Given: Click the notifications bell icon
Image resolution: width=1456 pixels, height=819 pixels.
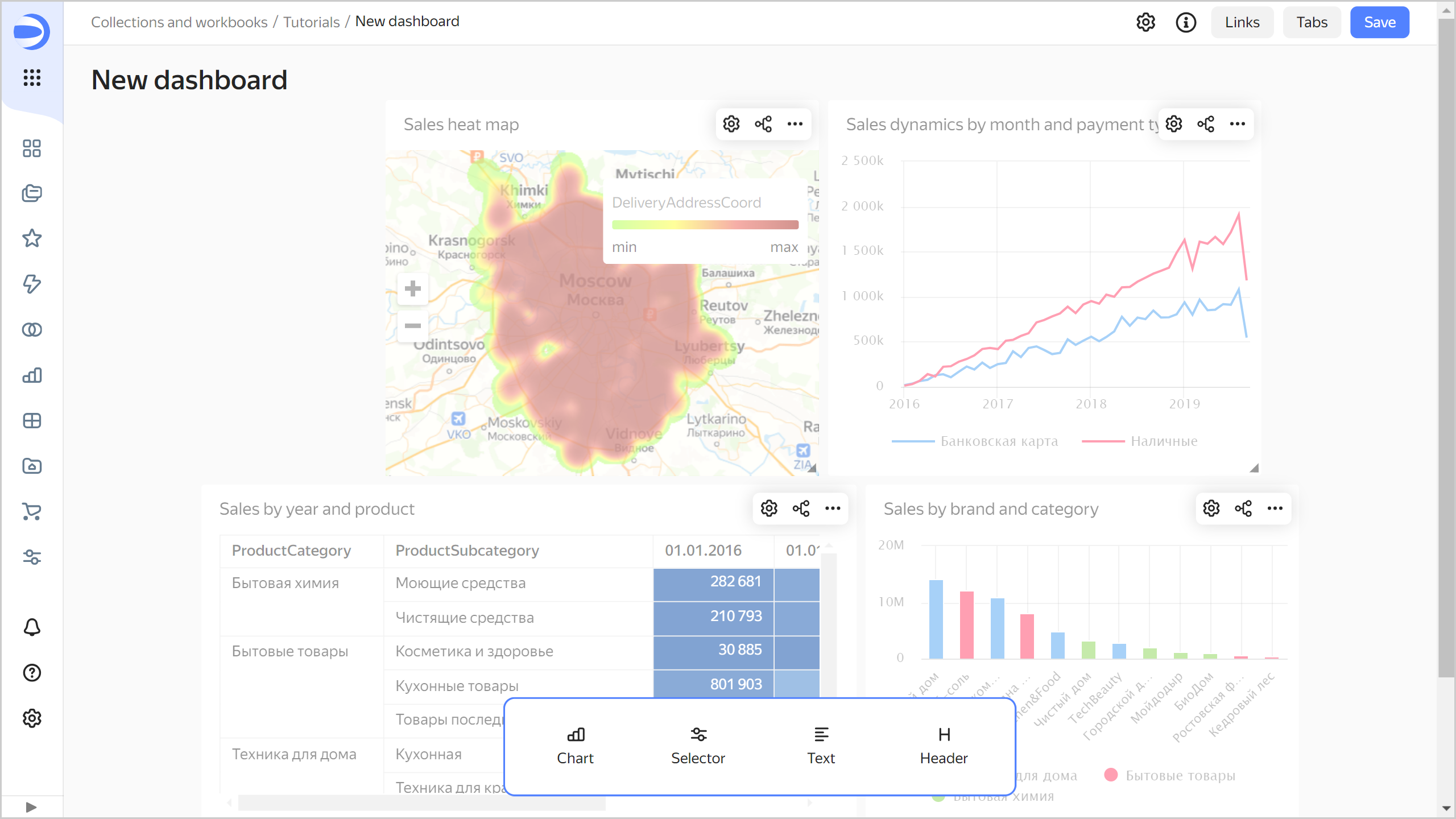Looking at the screenshot, I should pos(32,627).
